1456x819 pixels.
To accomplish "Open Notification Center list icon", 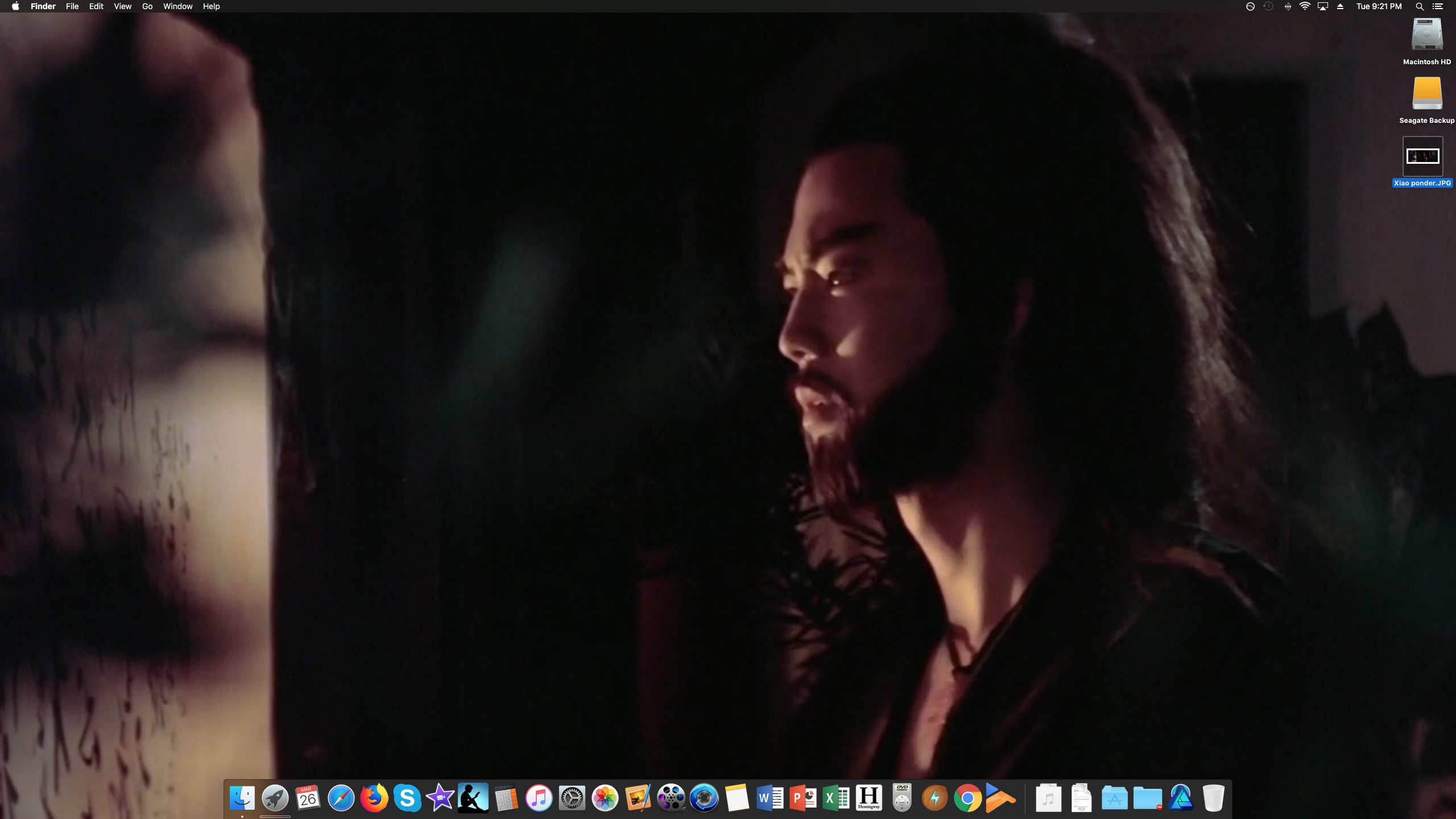I will point(1438,6).
